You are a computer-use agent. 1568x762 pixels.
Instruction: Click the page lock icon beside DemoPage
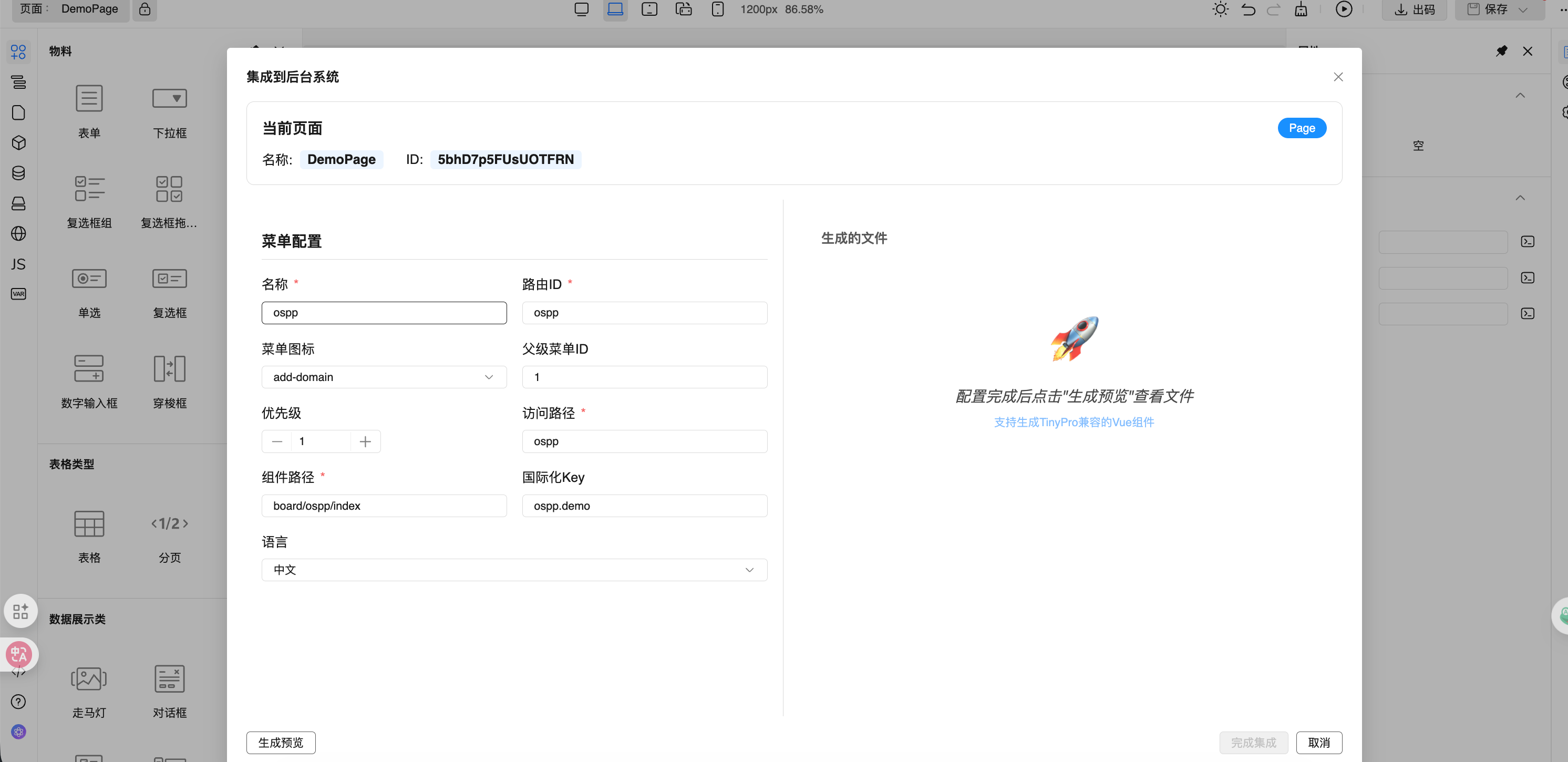145,9
